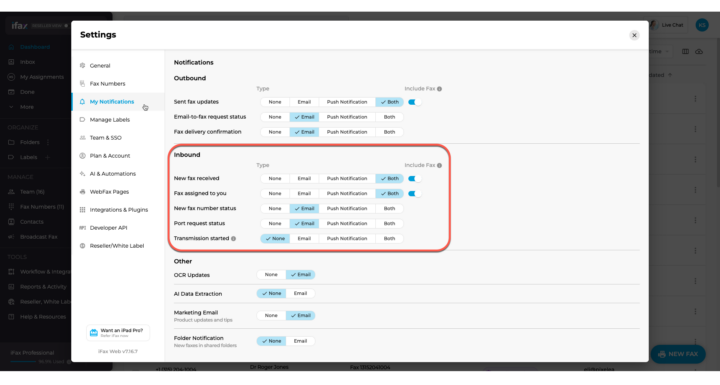
Task: Set Fax assigned to you to None
Action: (x=275, y=193)
